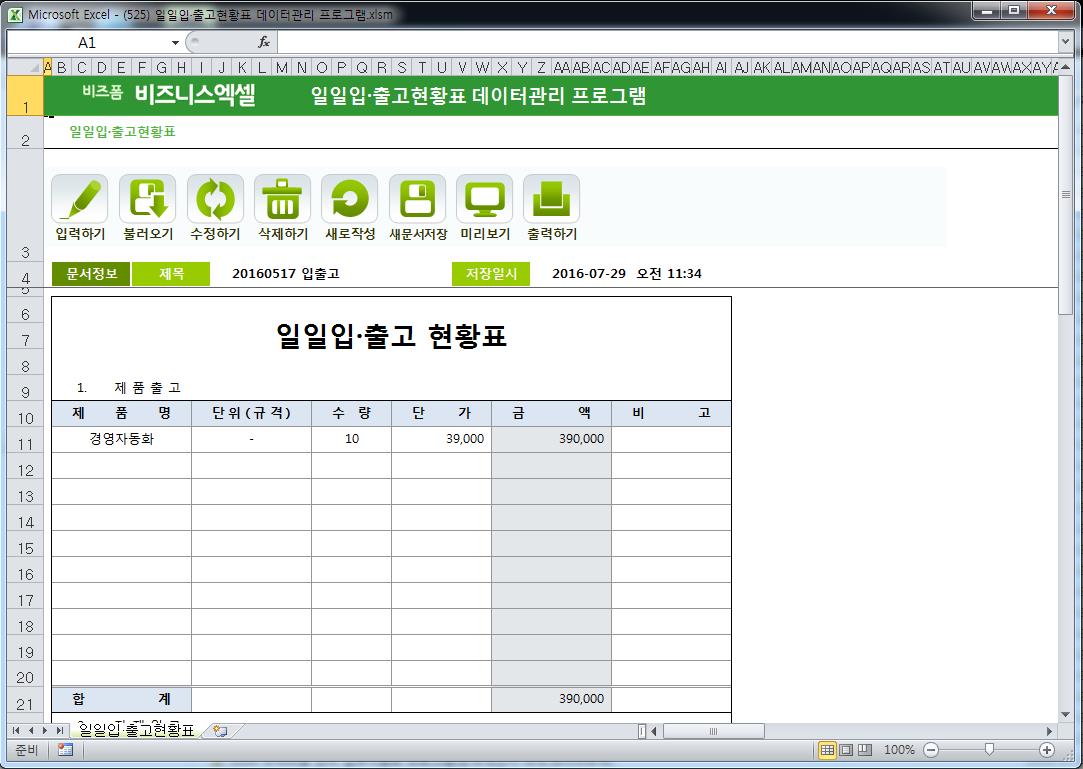The width and height of the screenshot is (1083, 769).
Task: Click the 수정하기 refresh arrows icon
Action: click(x=215, y=199)
